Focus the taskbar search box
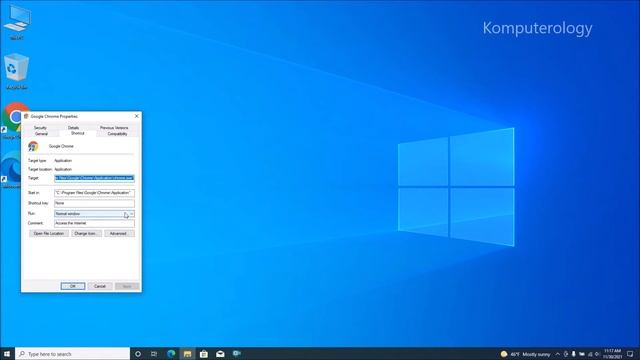Viewport: 640px width, 360px height. [73, 354]
